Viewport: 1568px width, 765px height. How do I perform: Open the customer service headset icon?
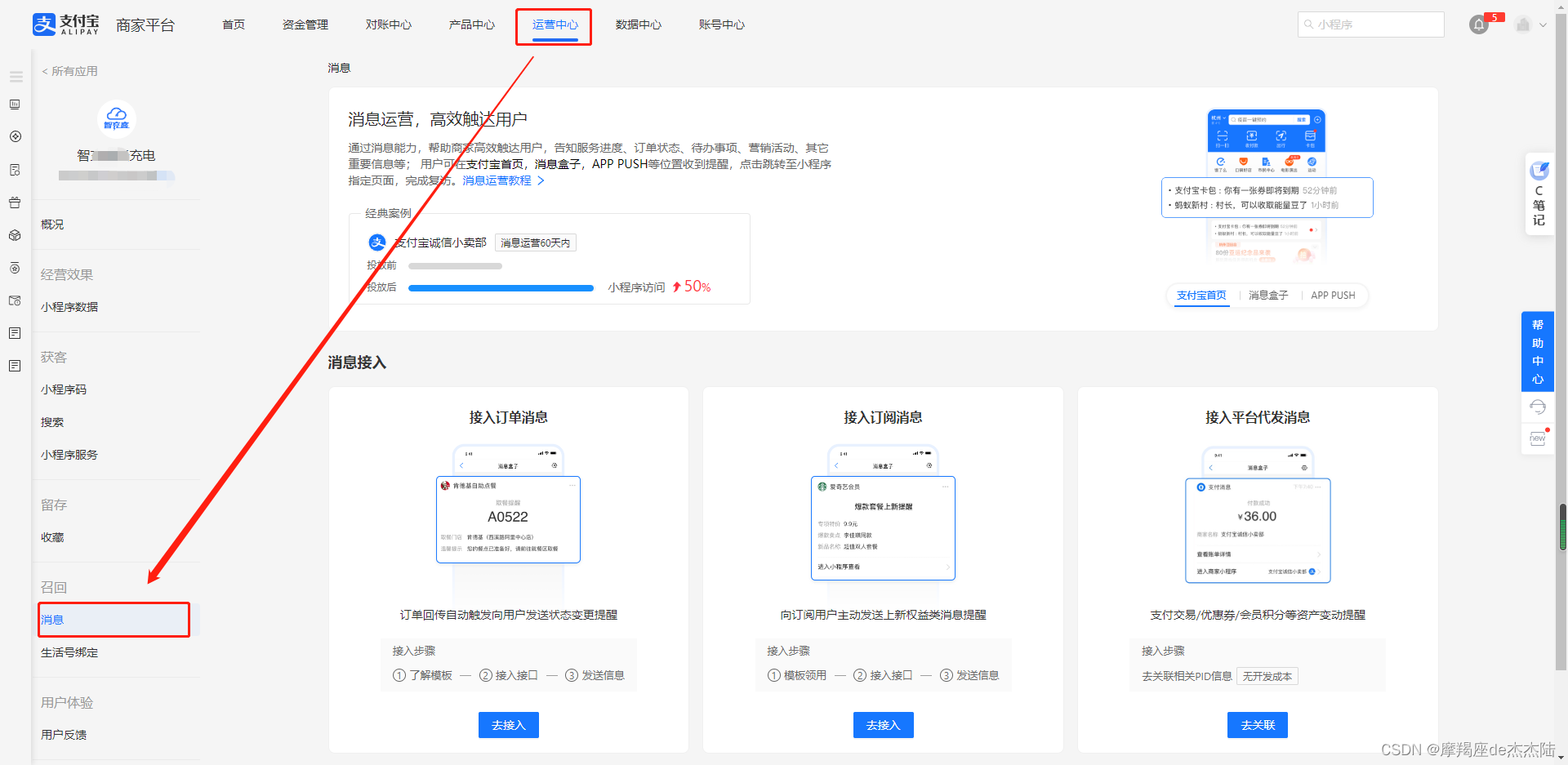tap(1538, 407)
